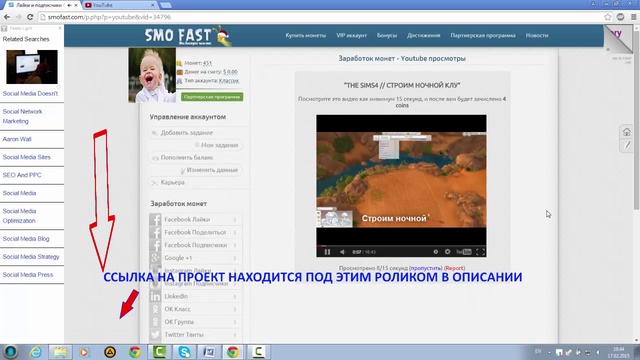Click the video progress bar
Image resolution: width=640 pixels, height=360 pixels.
(401, 246)
